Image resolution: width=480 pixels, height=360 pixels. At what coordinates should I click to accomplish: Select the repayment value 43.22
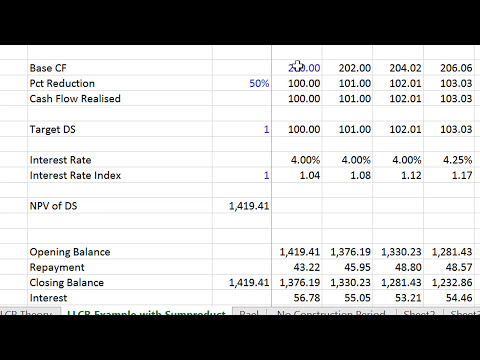tap(297, 267)
